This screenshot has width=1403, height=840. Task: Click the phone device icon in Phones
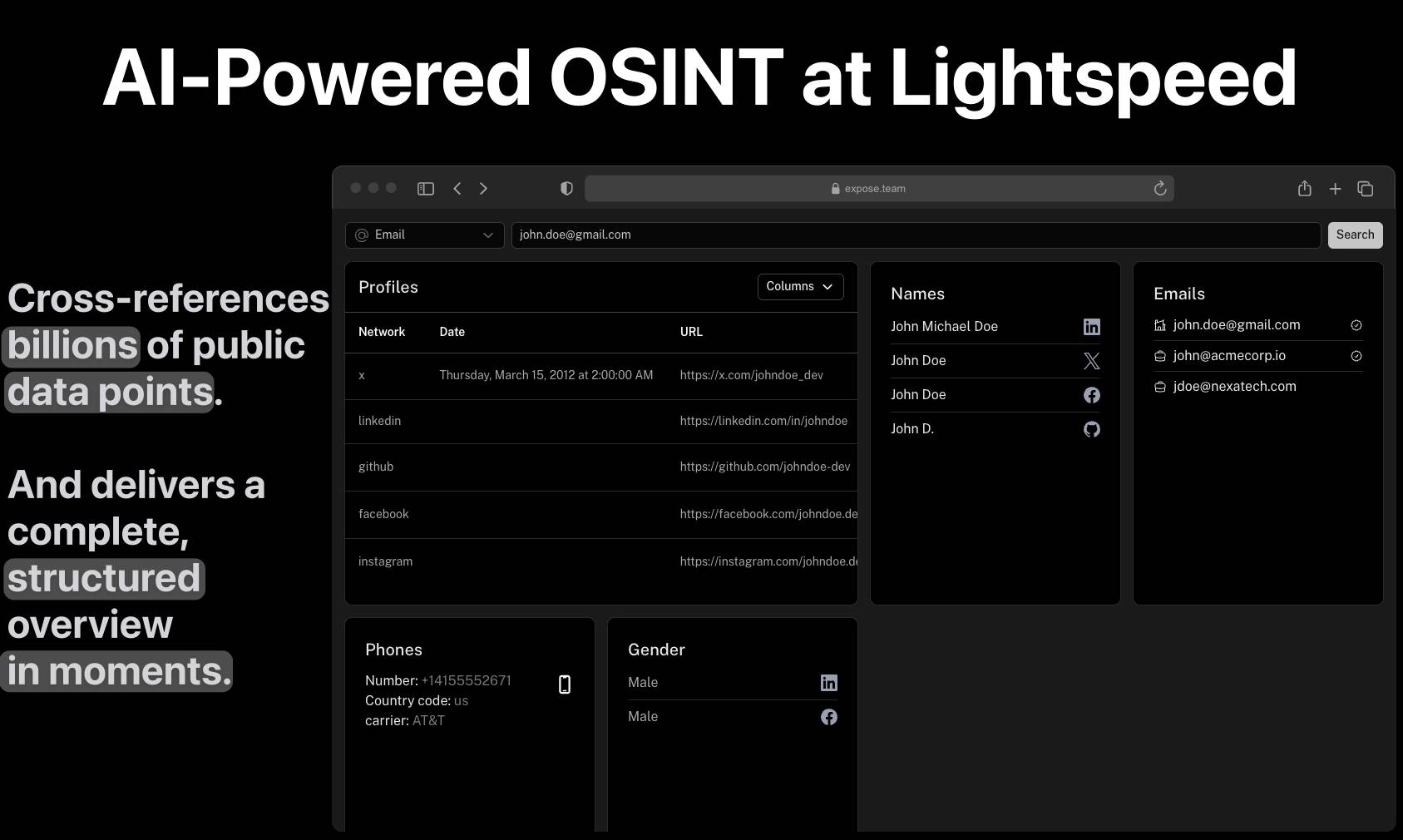564,684
